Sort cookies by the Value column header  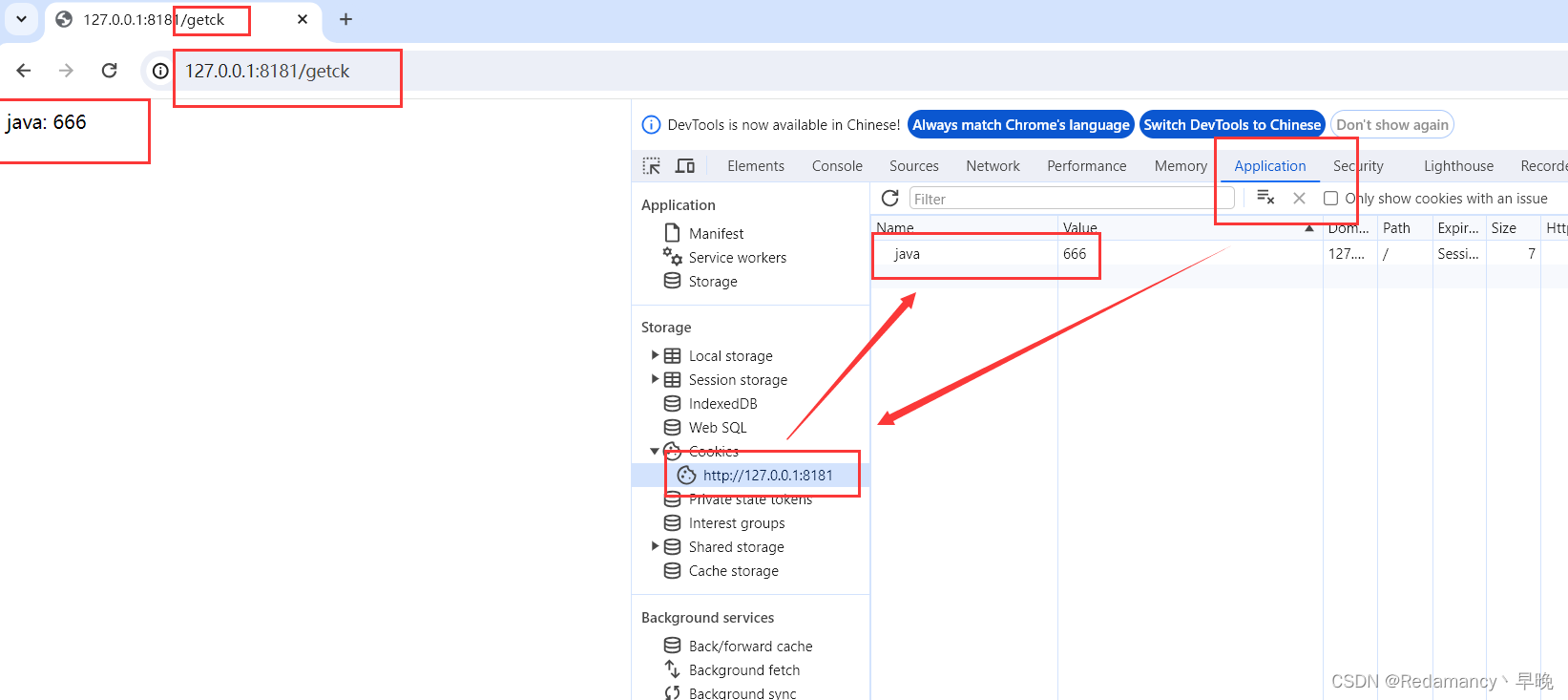tap(1189, 228)
